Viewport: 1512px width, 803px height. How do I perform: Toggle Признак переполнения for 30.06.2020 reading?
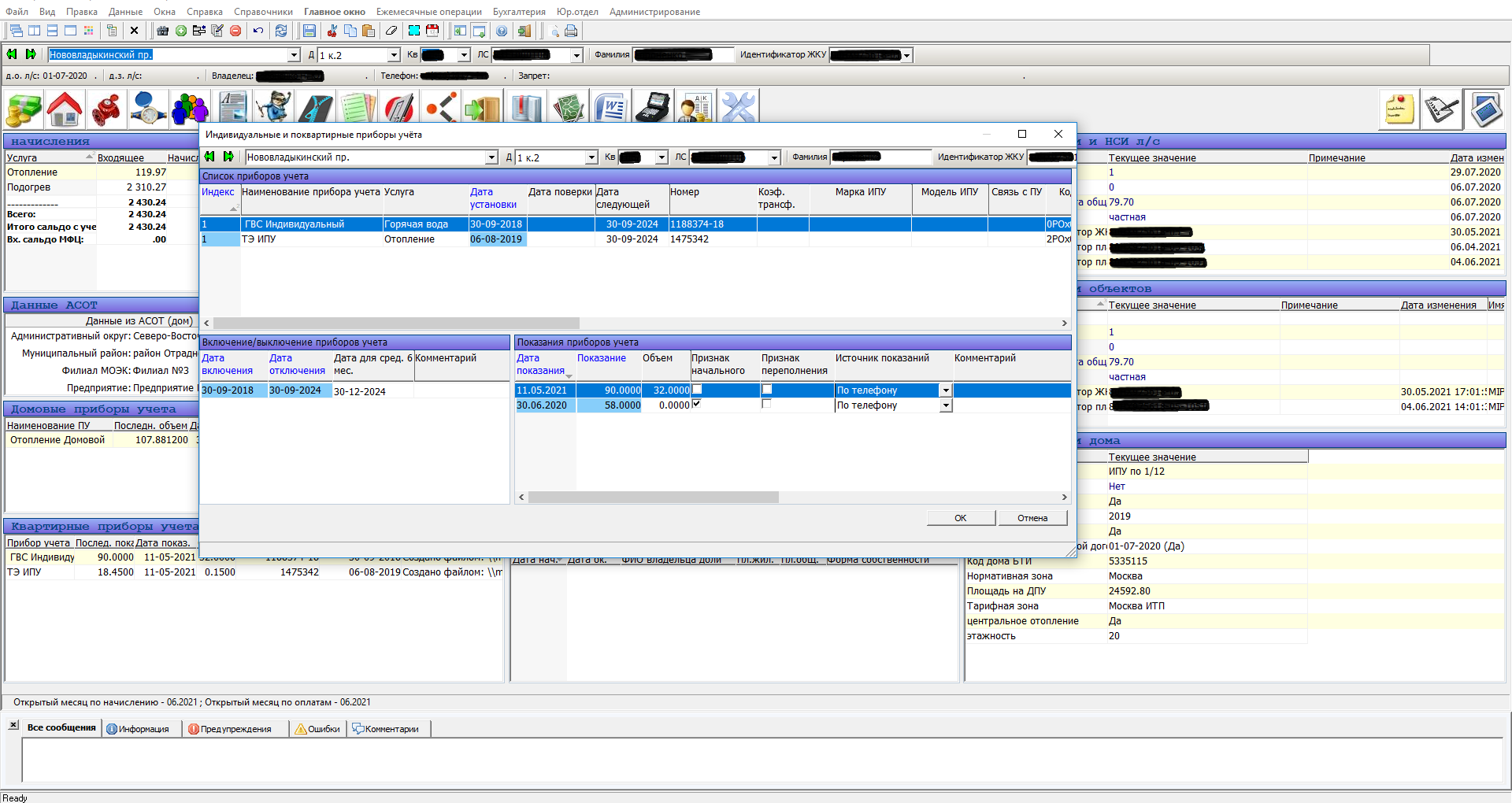[767, 404]
